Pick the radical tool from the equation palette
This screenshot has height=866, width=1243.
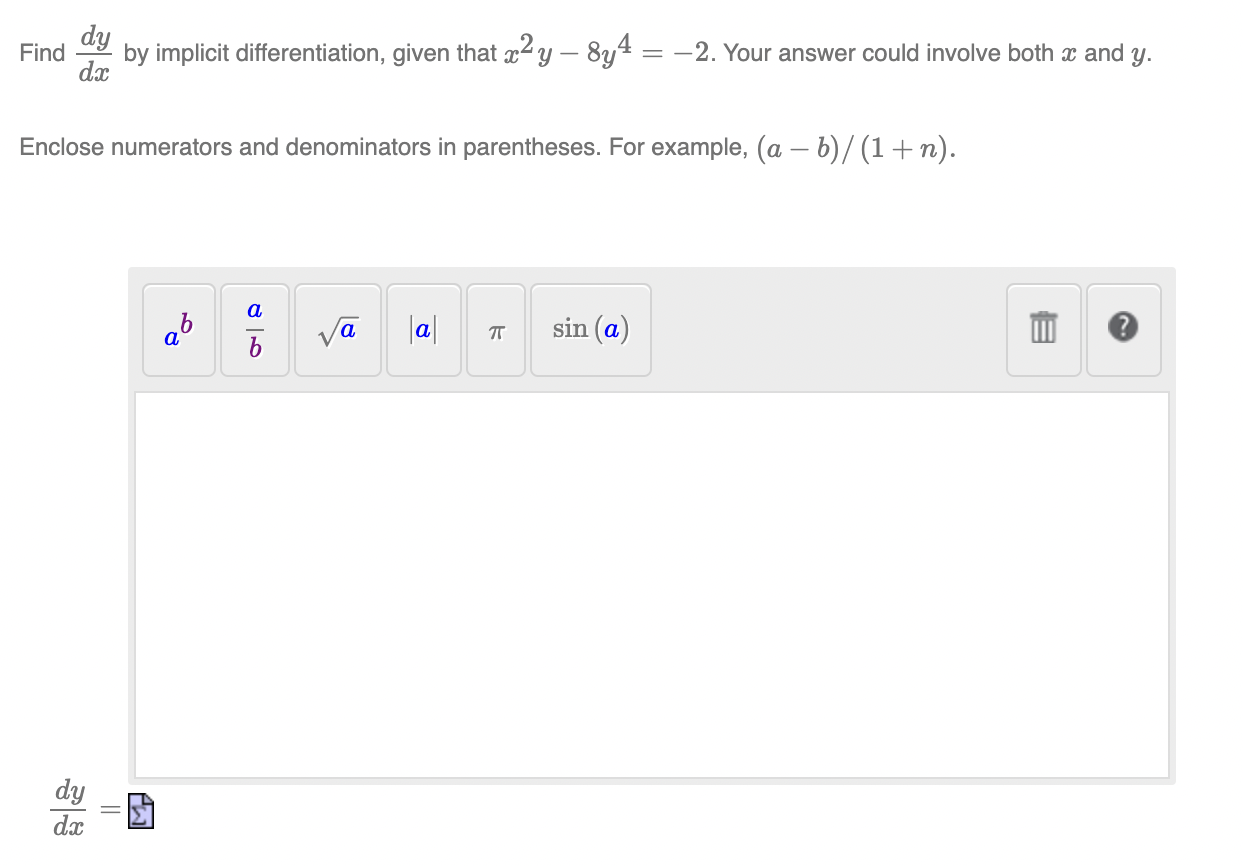[337, 330]
